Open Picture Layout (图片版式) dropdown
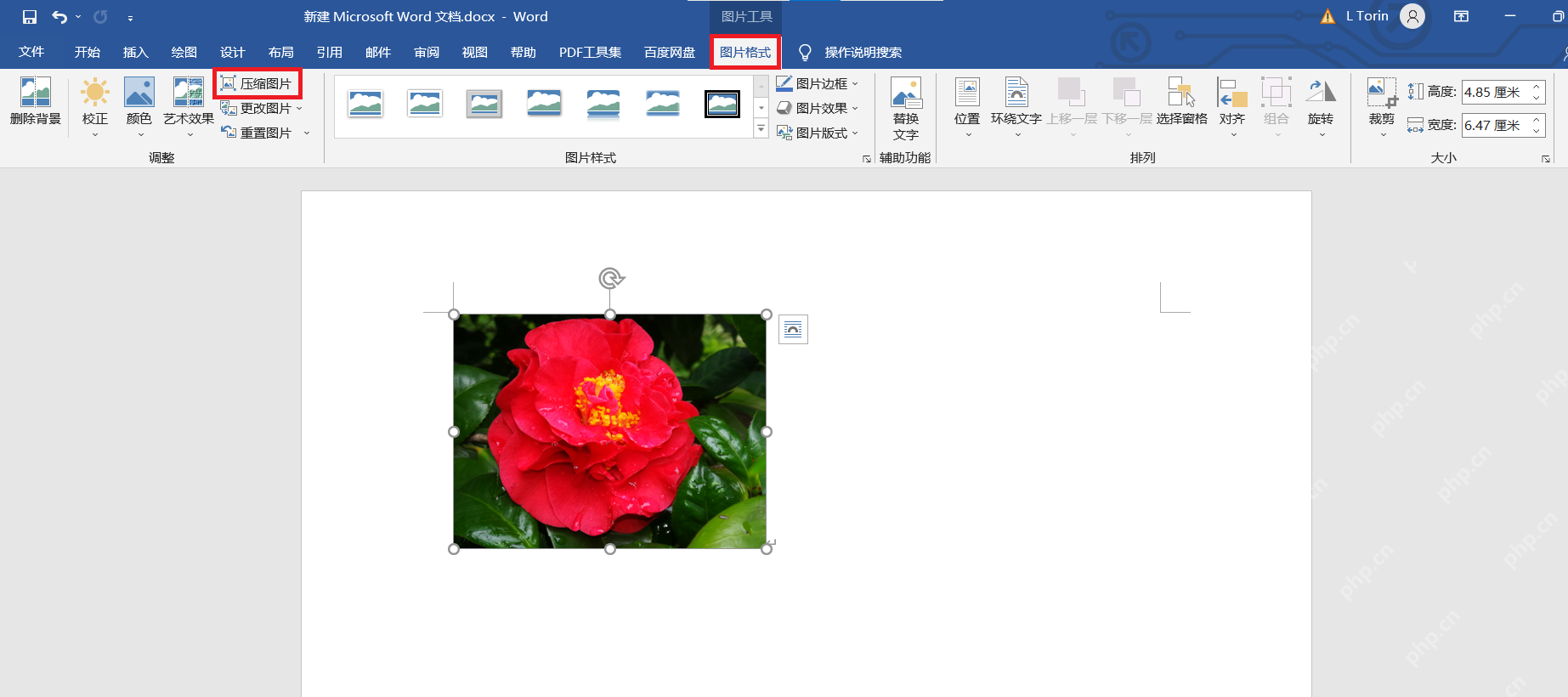The image size is (1568, 697). [x=818, y=133]
